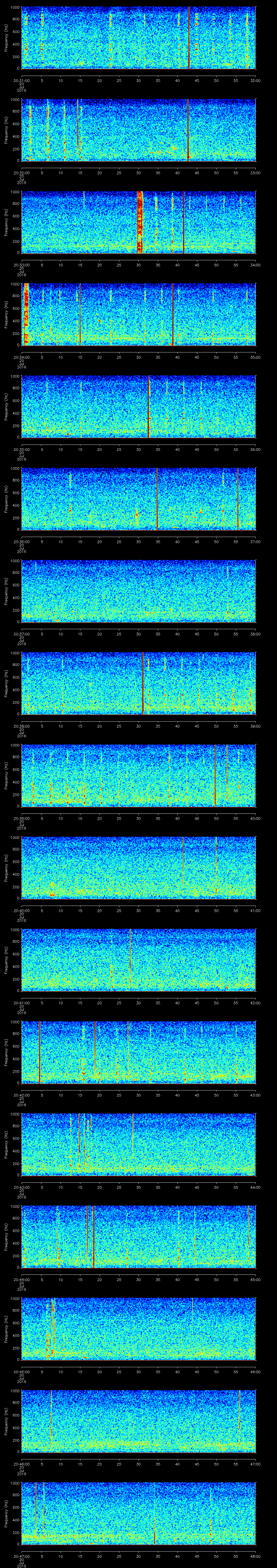Image resolution: width=277 pixels, height=1568 pixels.
Task: Click the '20:36:00' start time label
Action: click(21, 542)
